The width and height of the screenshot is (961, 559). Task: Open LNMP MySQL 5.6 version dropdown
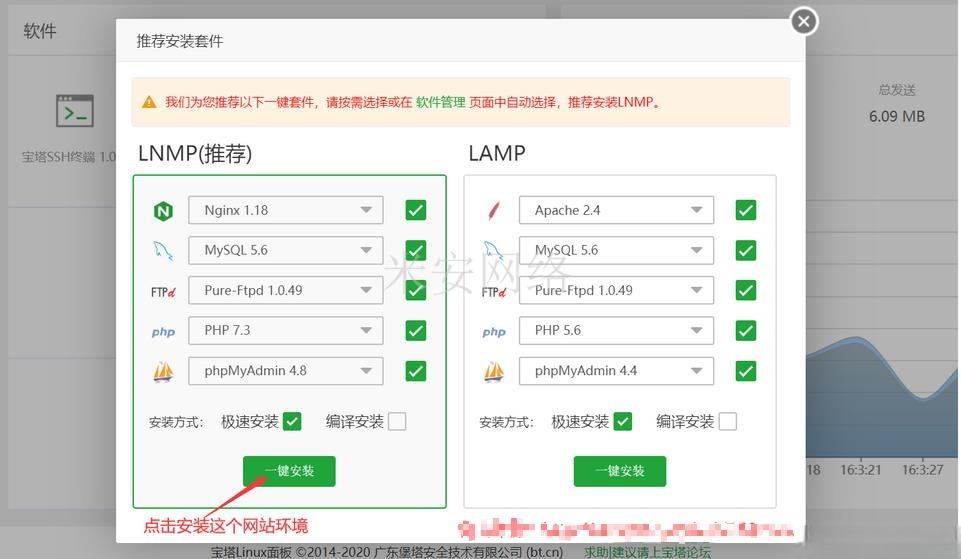coord(286,250)
